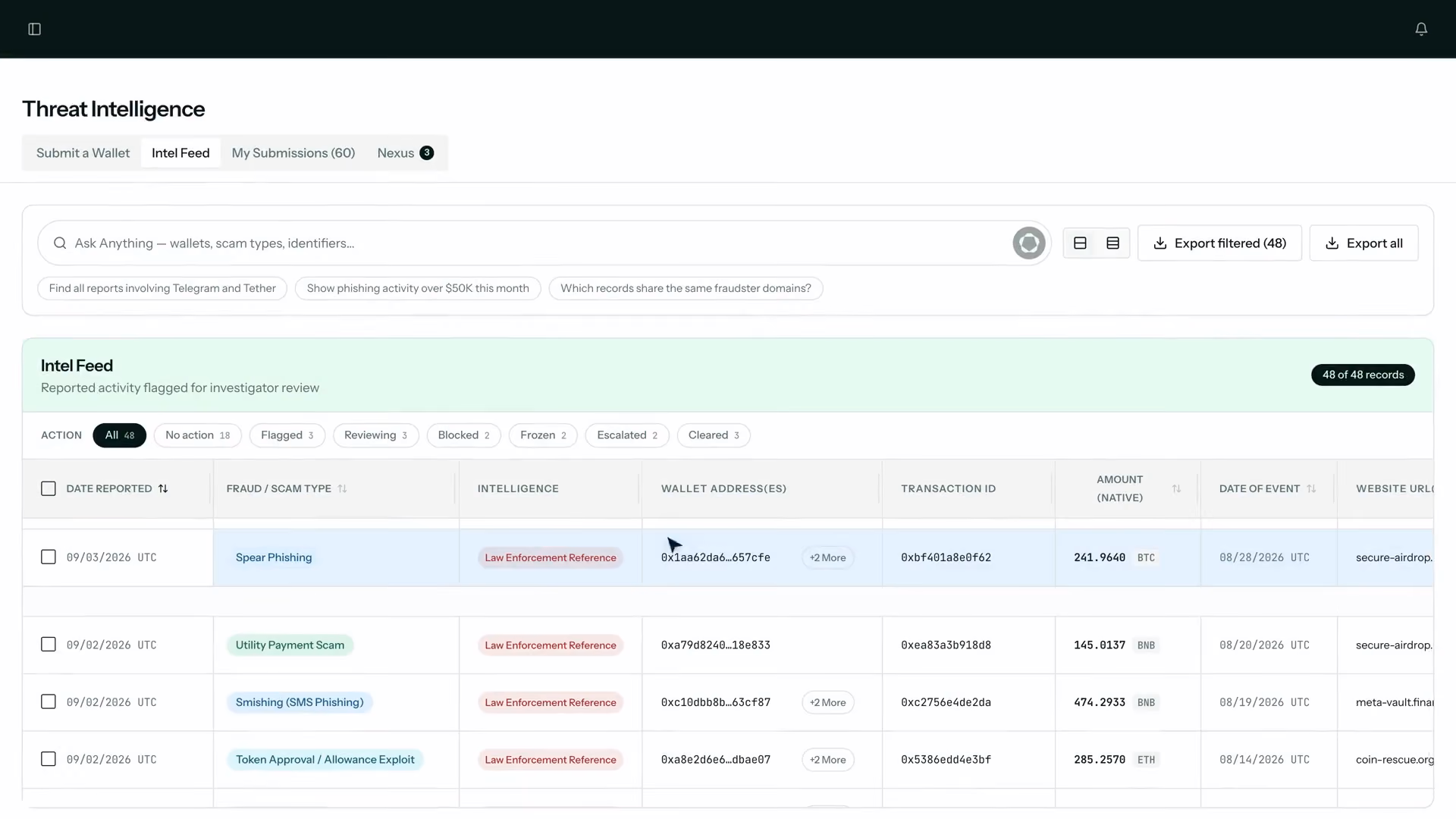Open the Submit a Wallet tab

[83, 153]
